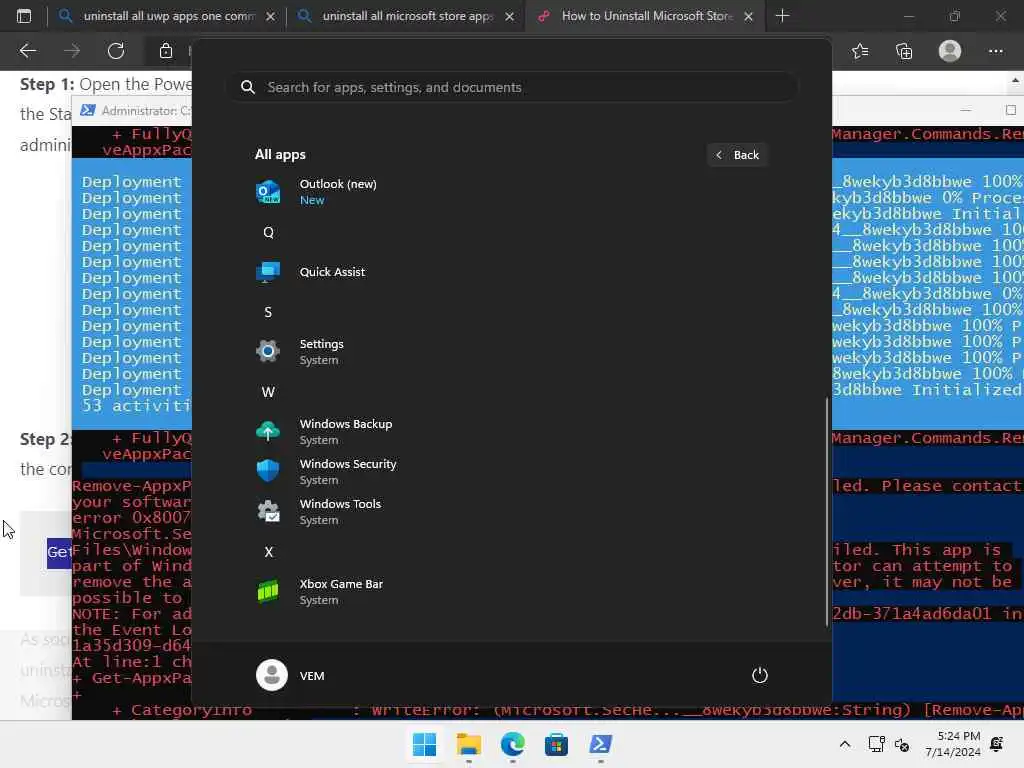Click the power button icon
The width and height of the screenshot is (1024, 768).
pos(760,675)
